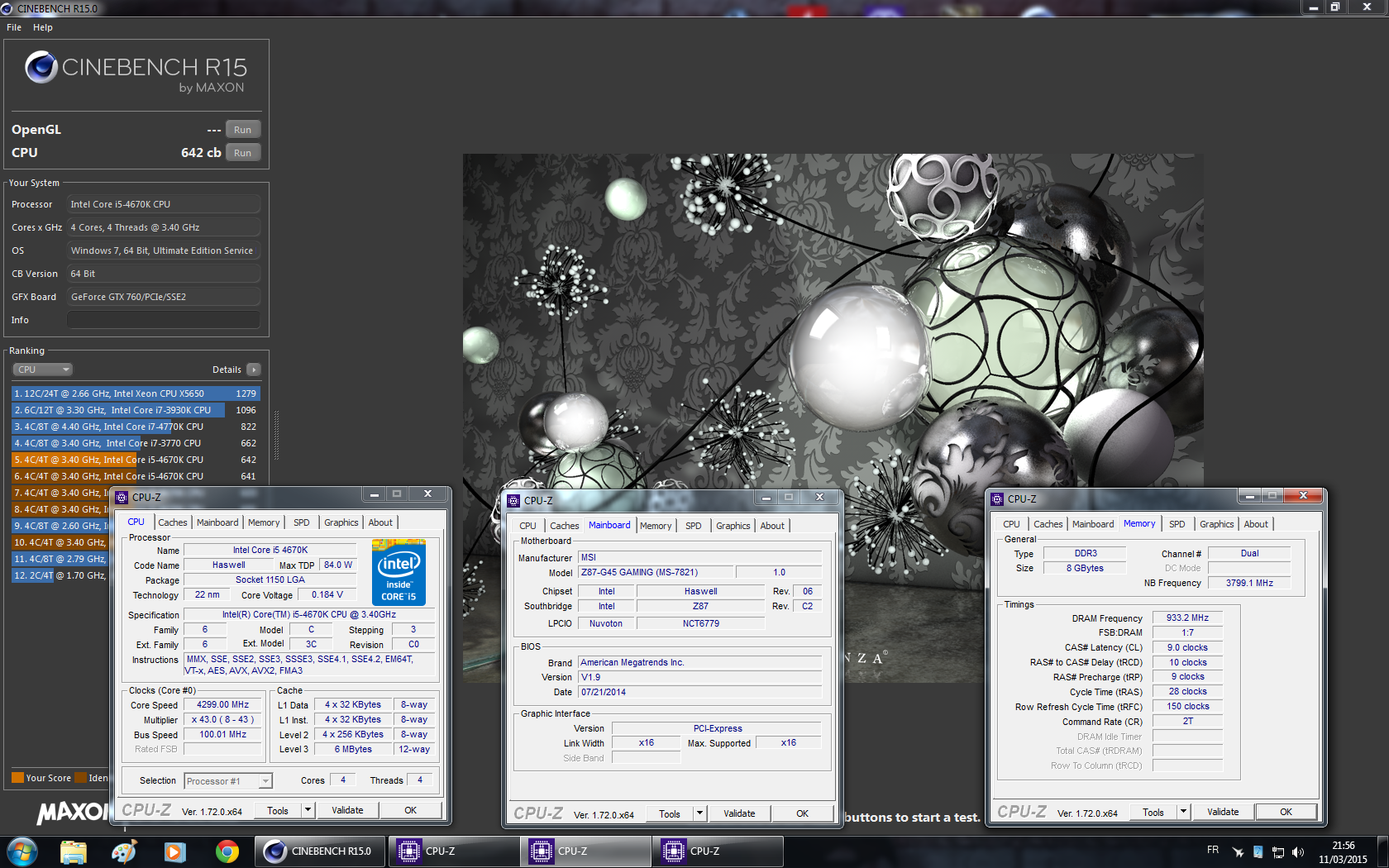Open About tab in CPU-Z CPU window
The height and width of the screenshot is (868, 1389).
tap(380, 522)
